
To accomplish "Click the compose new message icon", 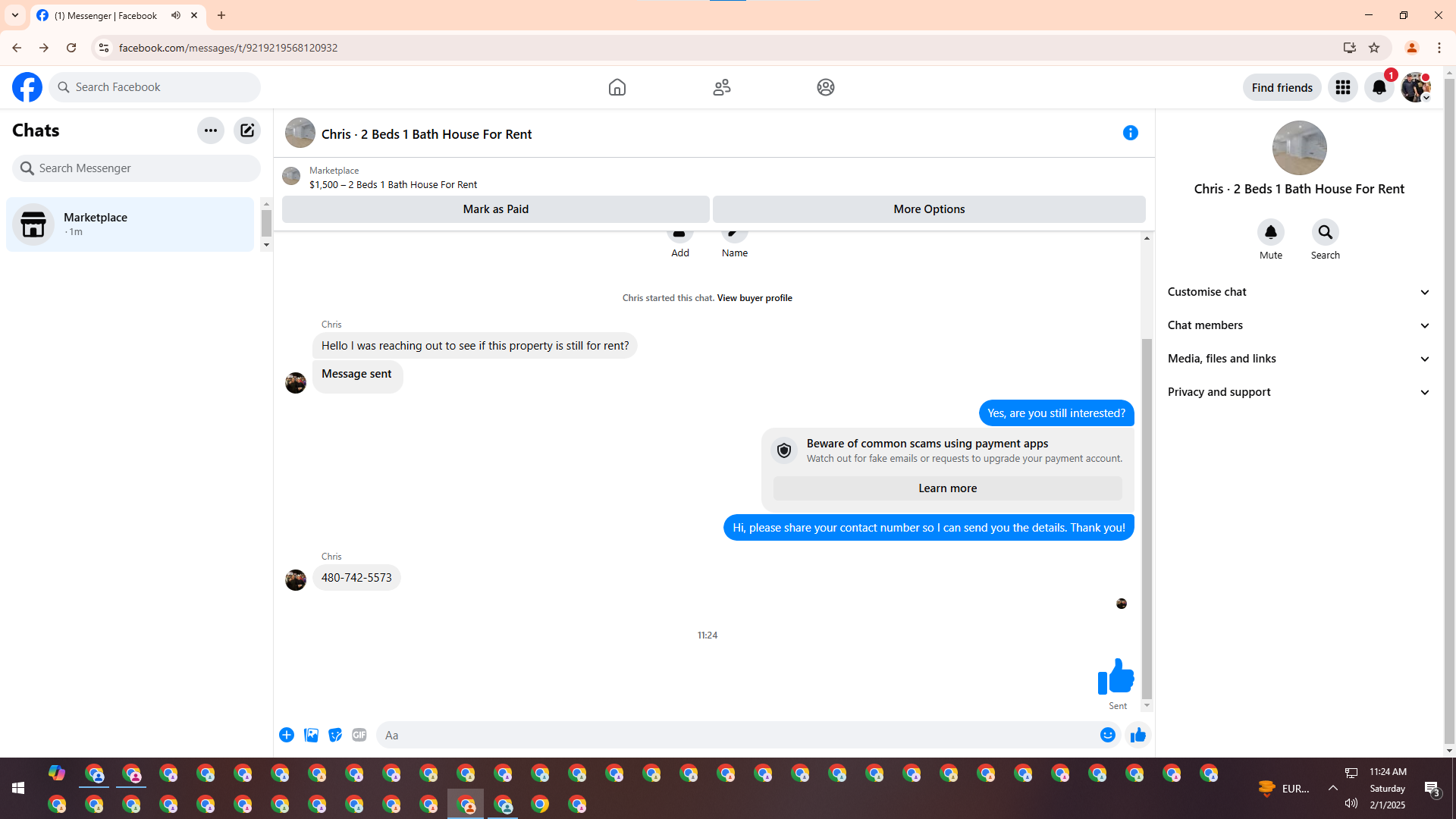I will [247, 130].
